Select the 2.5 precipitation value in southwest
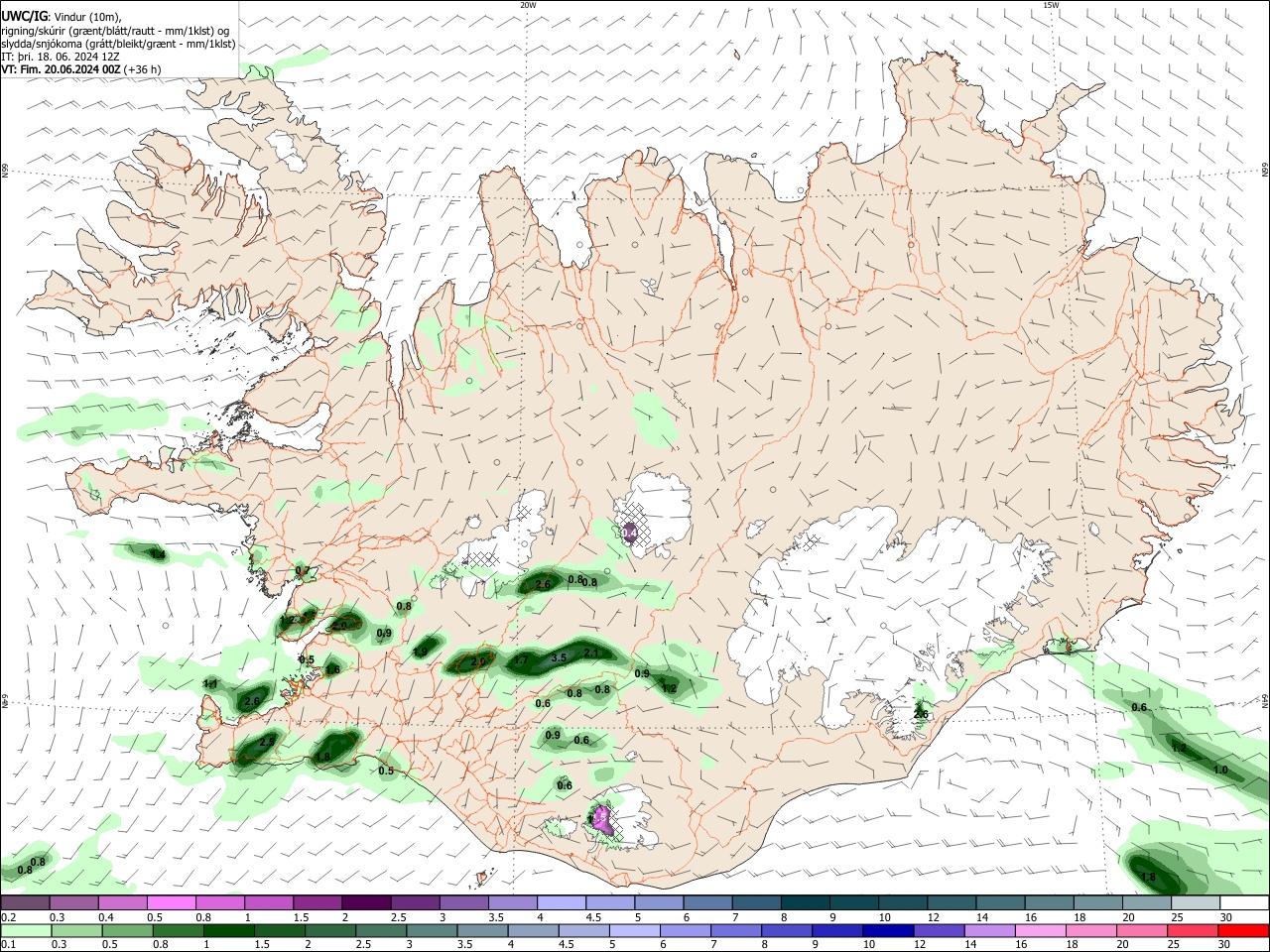Image resolution: width=1270 pixels, height=952 pixels. tap(266, 742)
